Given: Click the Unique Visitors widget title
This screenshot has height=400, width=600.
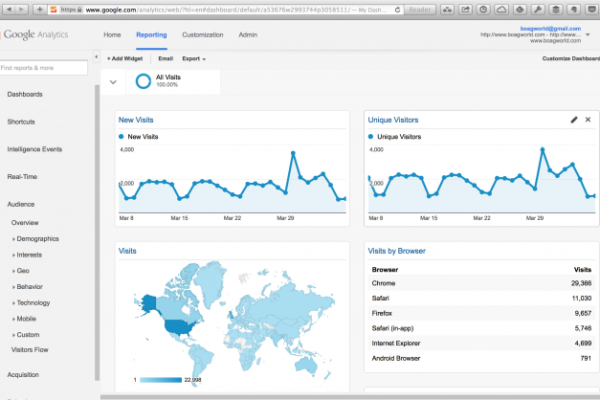Looking at the screenshot, I should 393,120.
